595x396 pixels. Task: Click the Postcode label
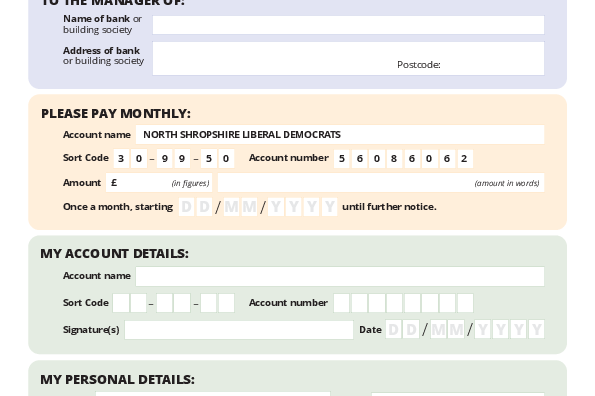click(419, 65)
